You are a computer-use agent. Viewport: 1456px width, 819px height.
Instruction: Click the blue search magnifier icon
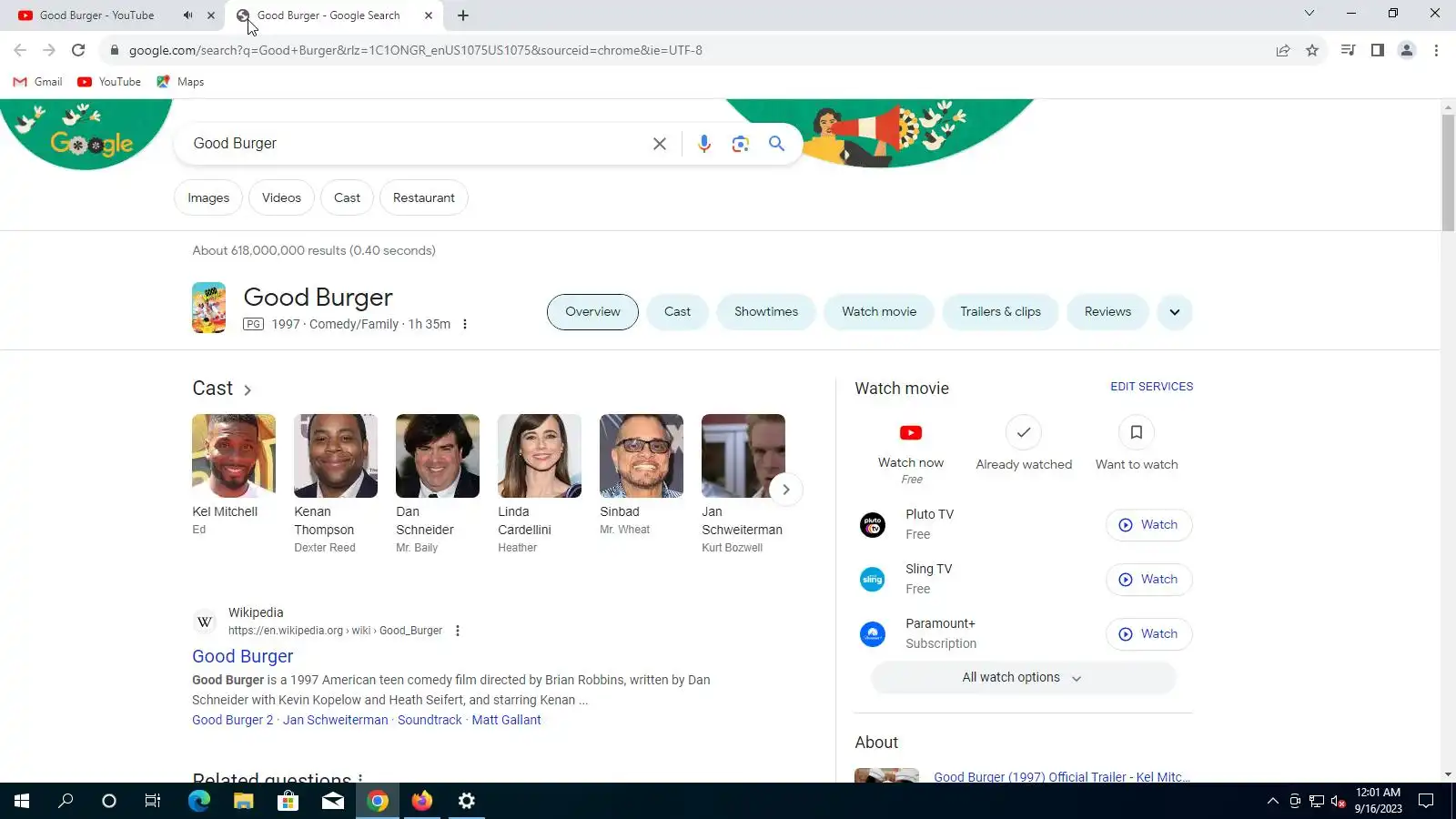click(x=776, y=144)
